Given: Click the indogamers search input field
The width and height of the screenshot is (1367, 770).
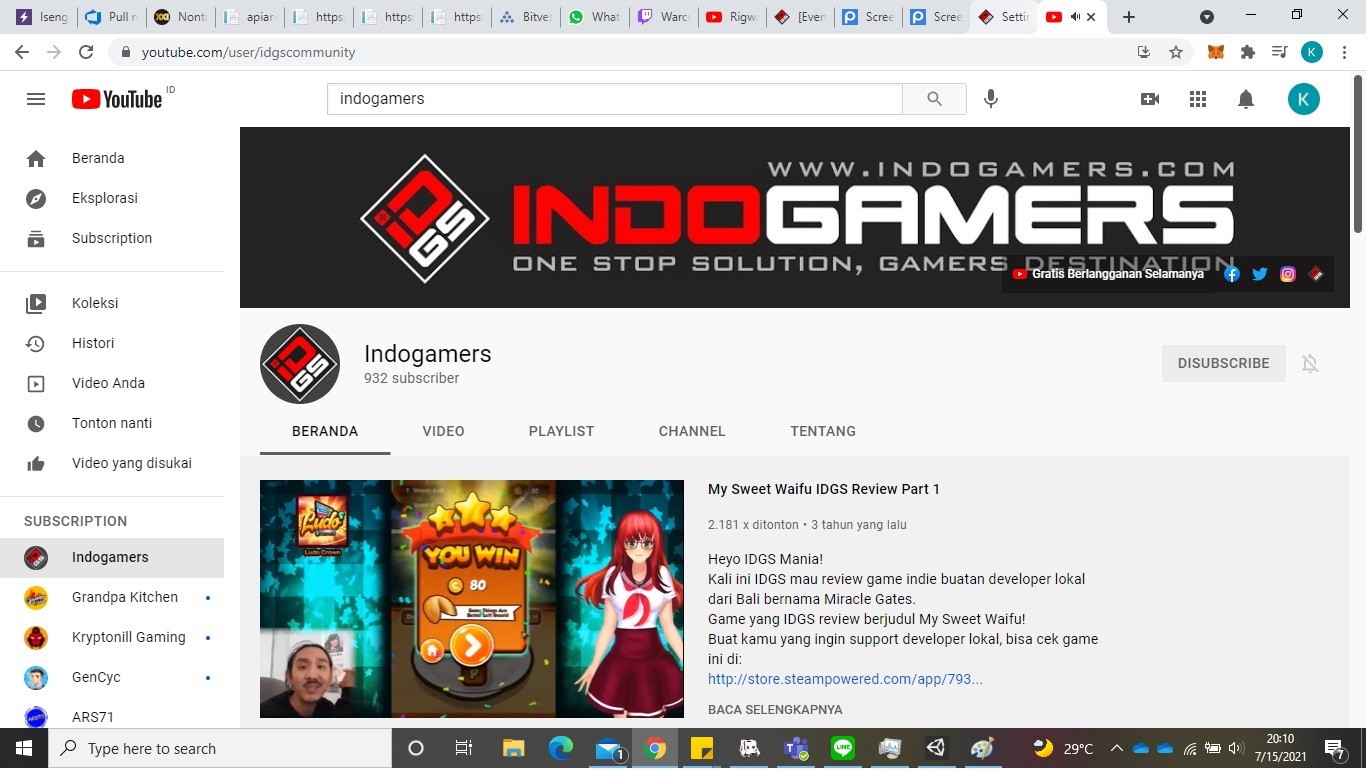Looking at the screenshot, I should click(615, 99).
